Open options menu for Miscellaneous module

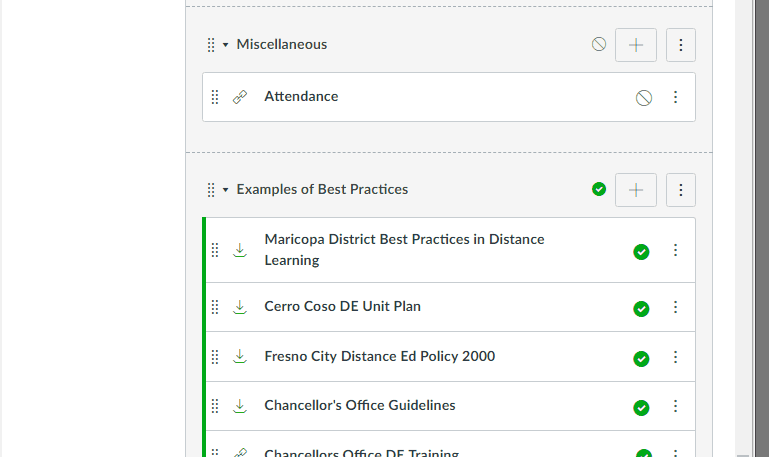(x=681, y=45)
